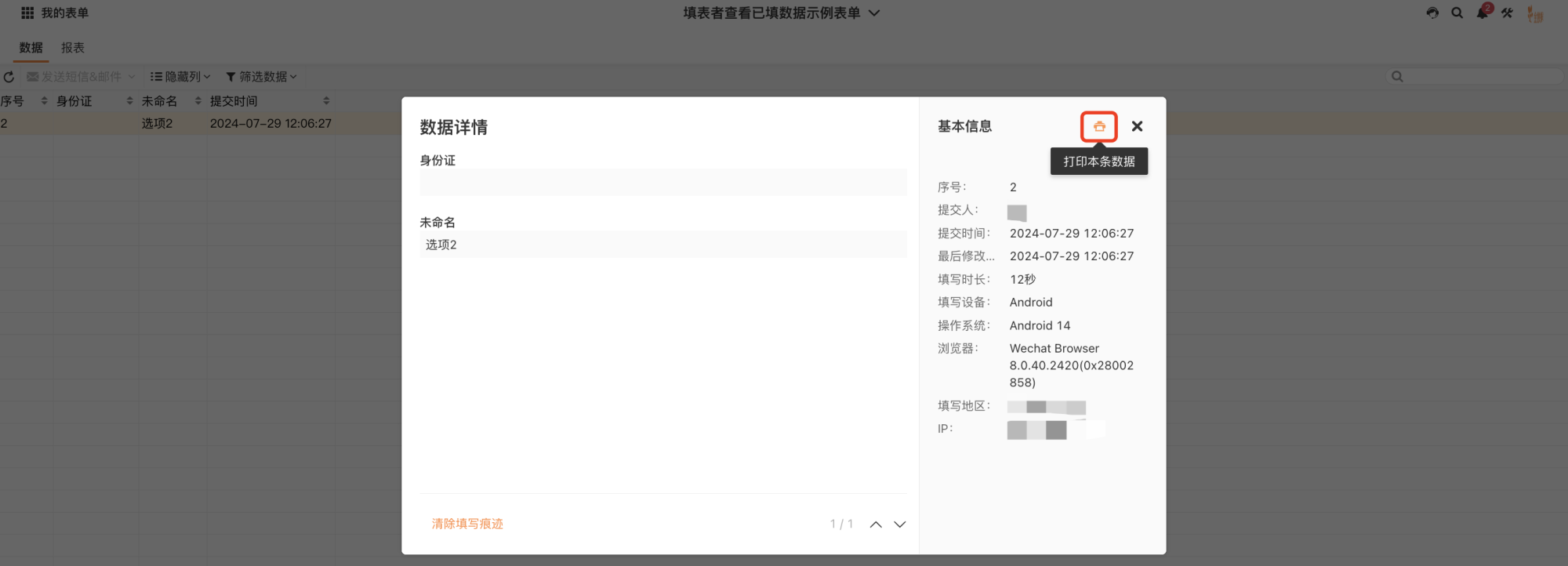Image resolution: width=1568 pixels, height=566 pixels.
Task: Click the 选项2 value field in dialog
Action: 663,245
